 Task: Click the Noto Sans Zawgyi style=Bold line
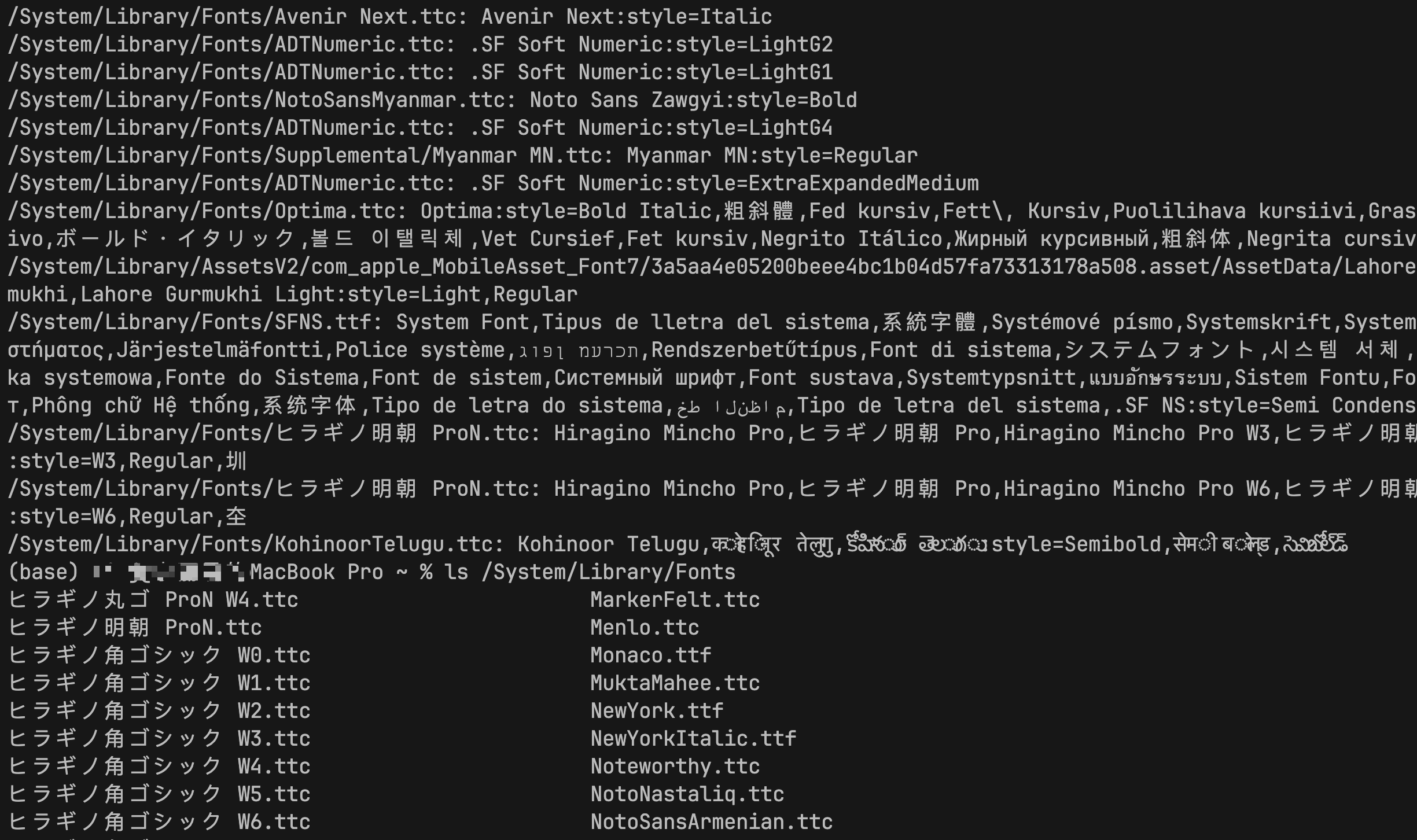coord(432,100)
